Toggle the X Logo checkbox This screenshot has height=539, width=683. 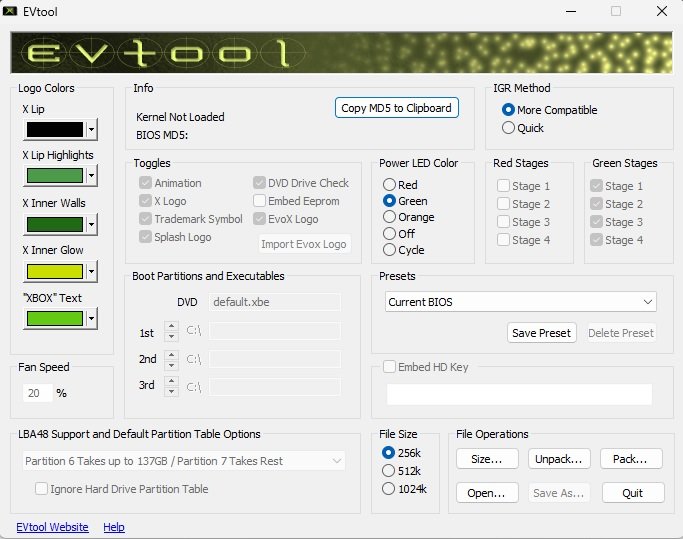(x=163, y=201)
